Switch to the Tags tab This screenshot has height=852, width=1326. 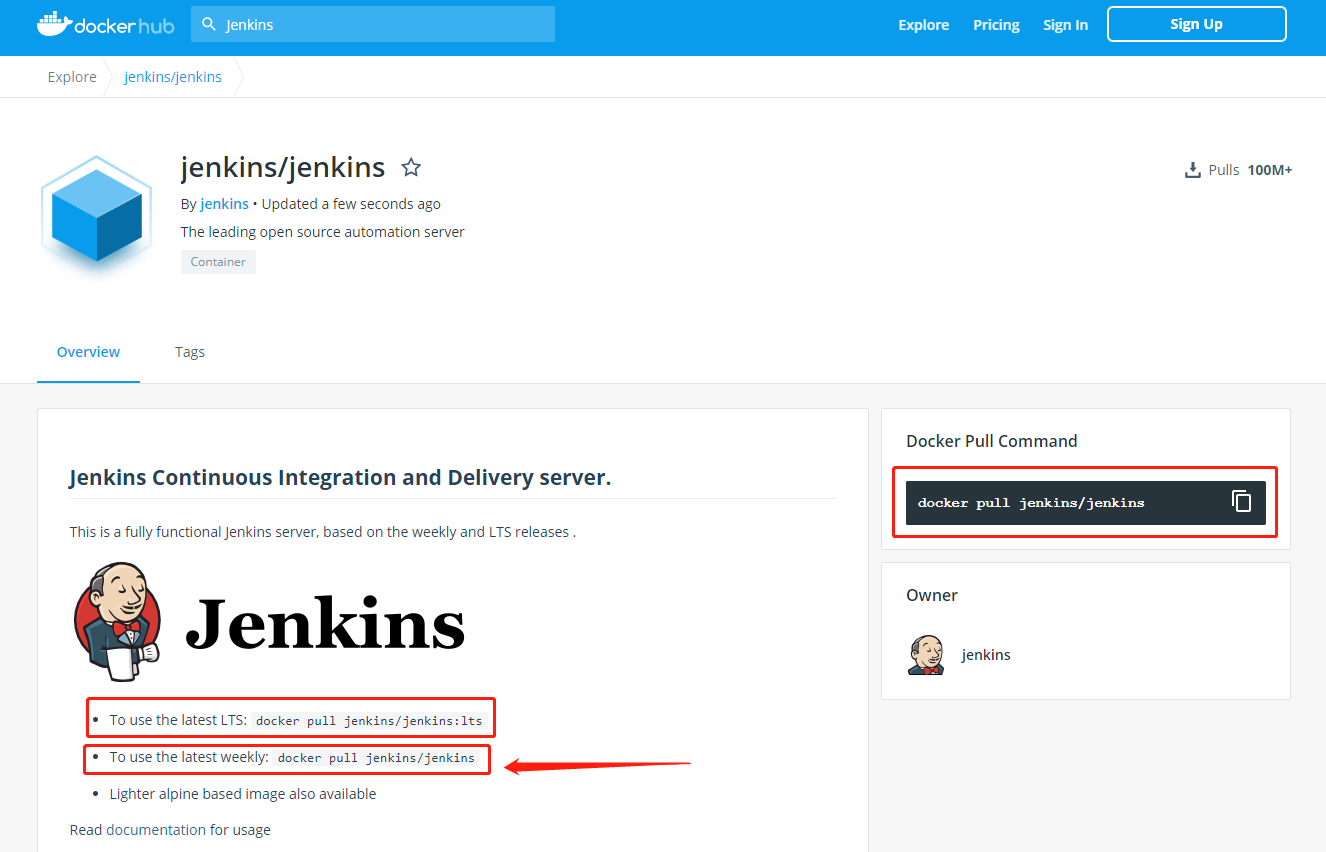click(190, 352)
